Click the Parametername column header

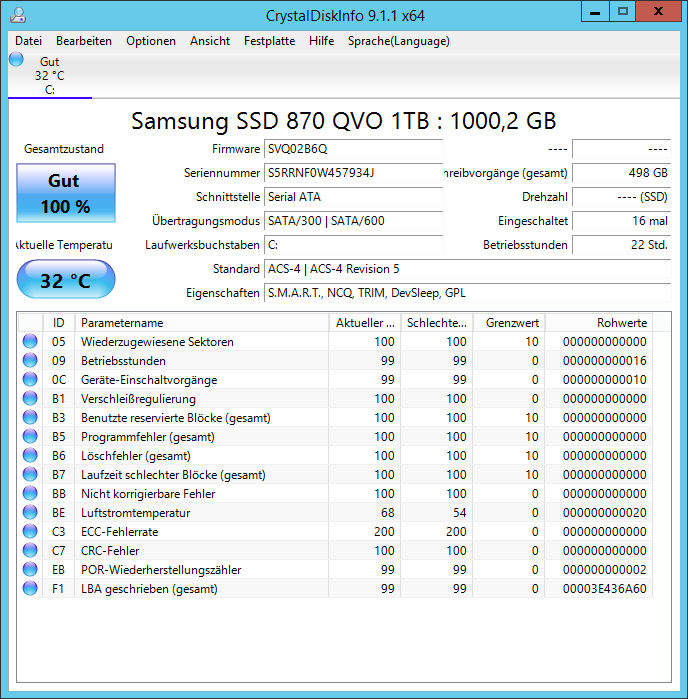point(202,323)
